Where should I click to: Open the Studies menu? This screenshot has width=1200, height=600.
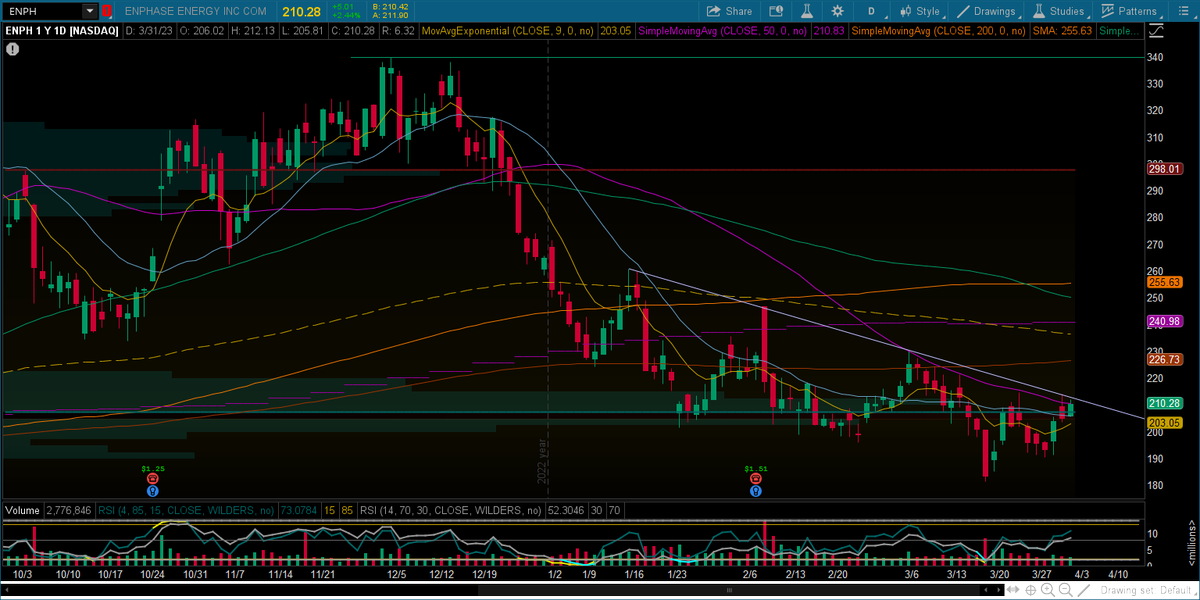tap(1059, 11)
